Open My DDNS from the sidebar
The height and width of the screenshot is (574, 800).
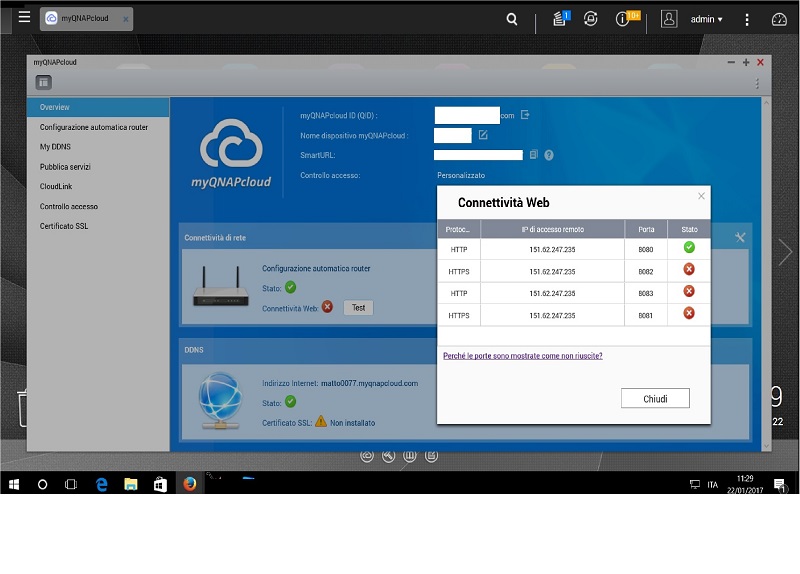[55, 147]
